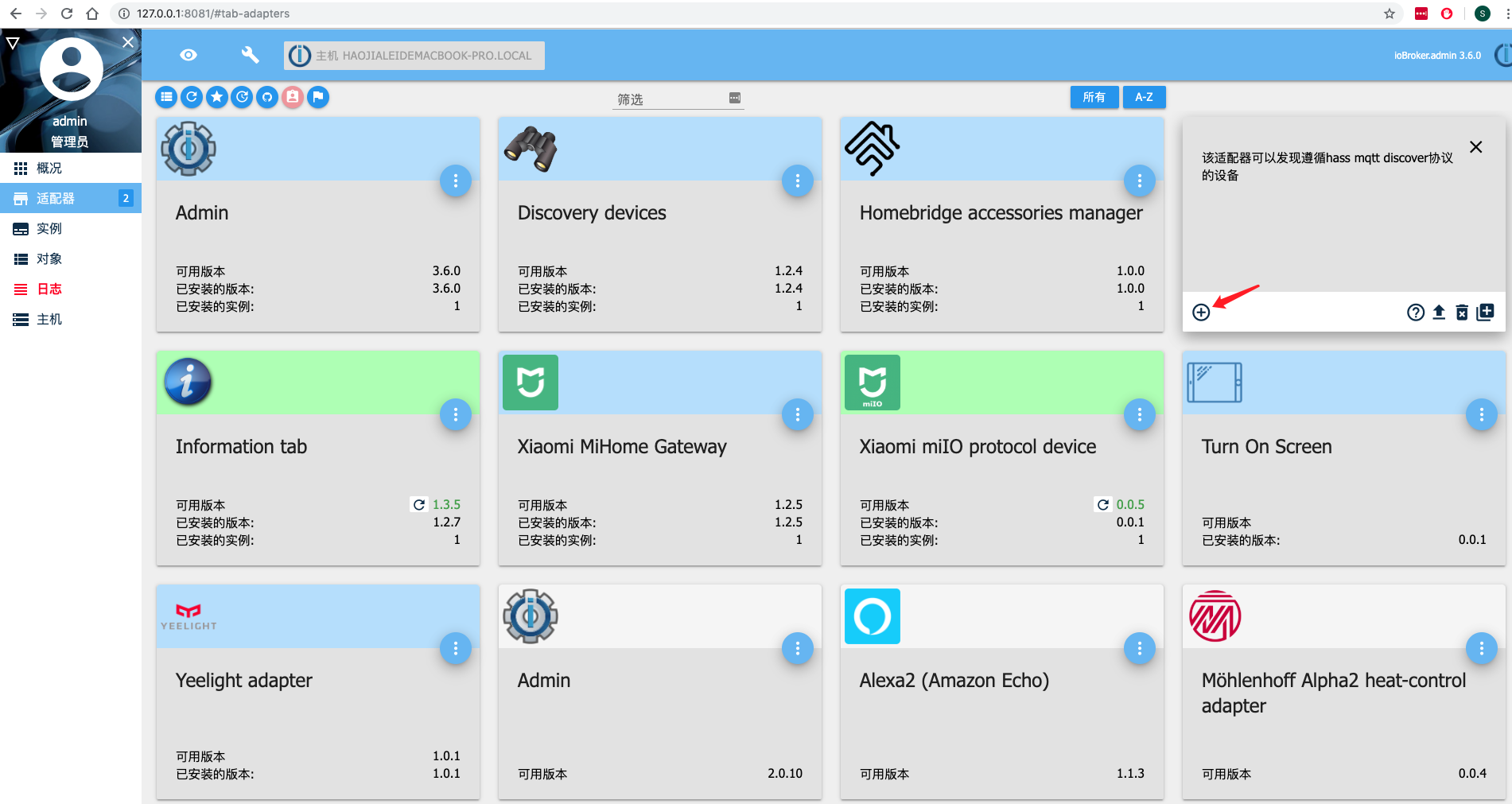The image size is (1512, 804).
Task: Click the upload icon on open card
Action: point(1439,313)
